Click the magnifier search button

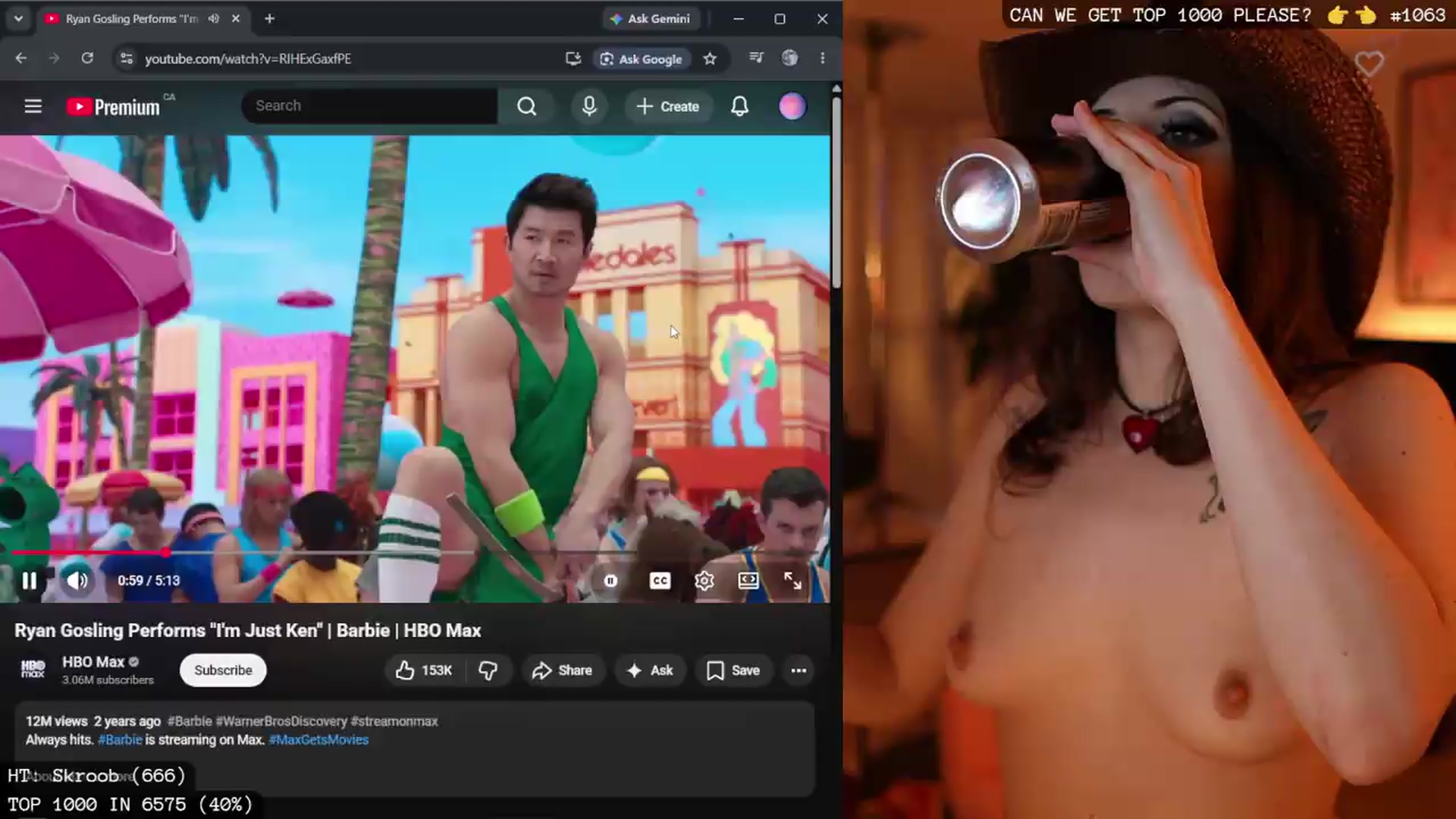pos(526,106)
